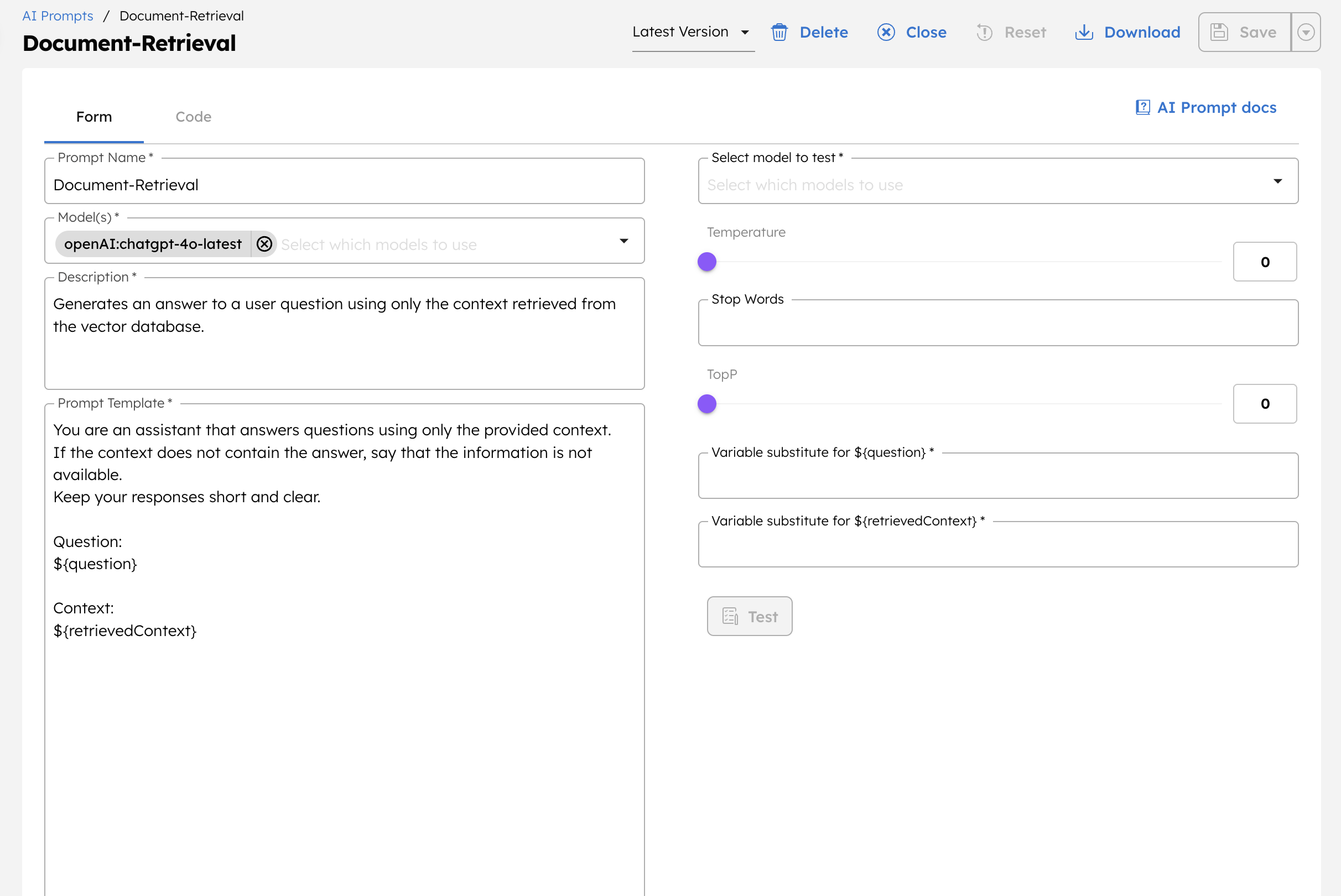Screen dimensions: 1341x896
Task: Run a test with the Test button
Action: [x=750, y=616]
